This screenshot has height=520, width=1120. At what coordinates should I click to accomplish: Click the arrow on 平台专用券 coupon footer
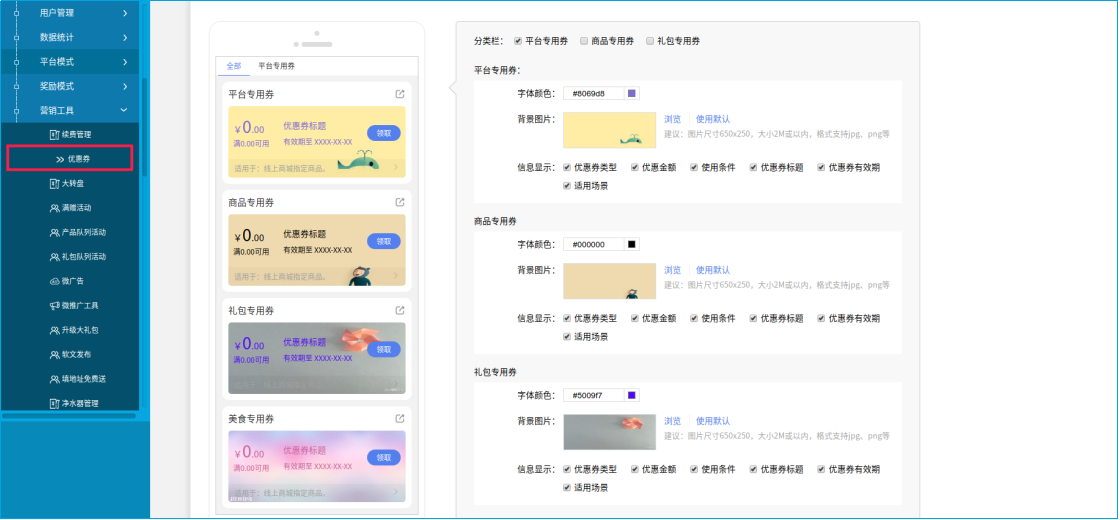click(x=397, y=169)
